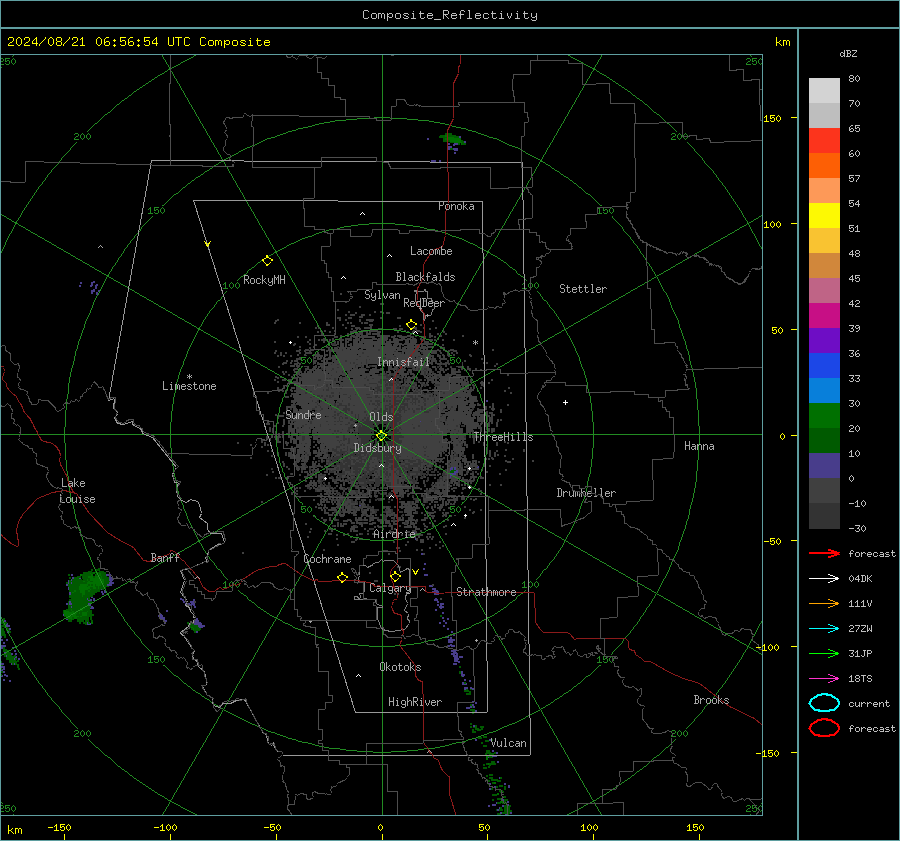Image resolution: width=900 pixels, height=841 pixels.
Task: Click the Ponoka city label
Action: point(456,206)
